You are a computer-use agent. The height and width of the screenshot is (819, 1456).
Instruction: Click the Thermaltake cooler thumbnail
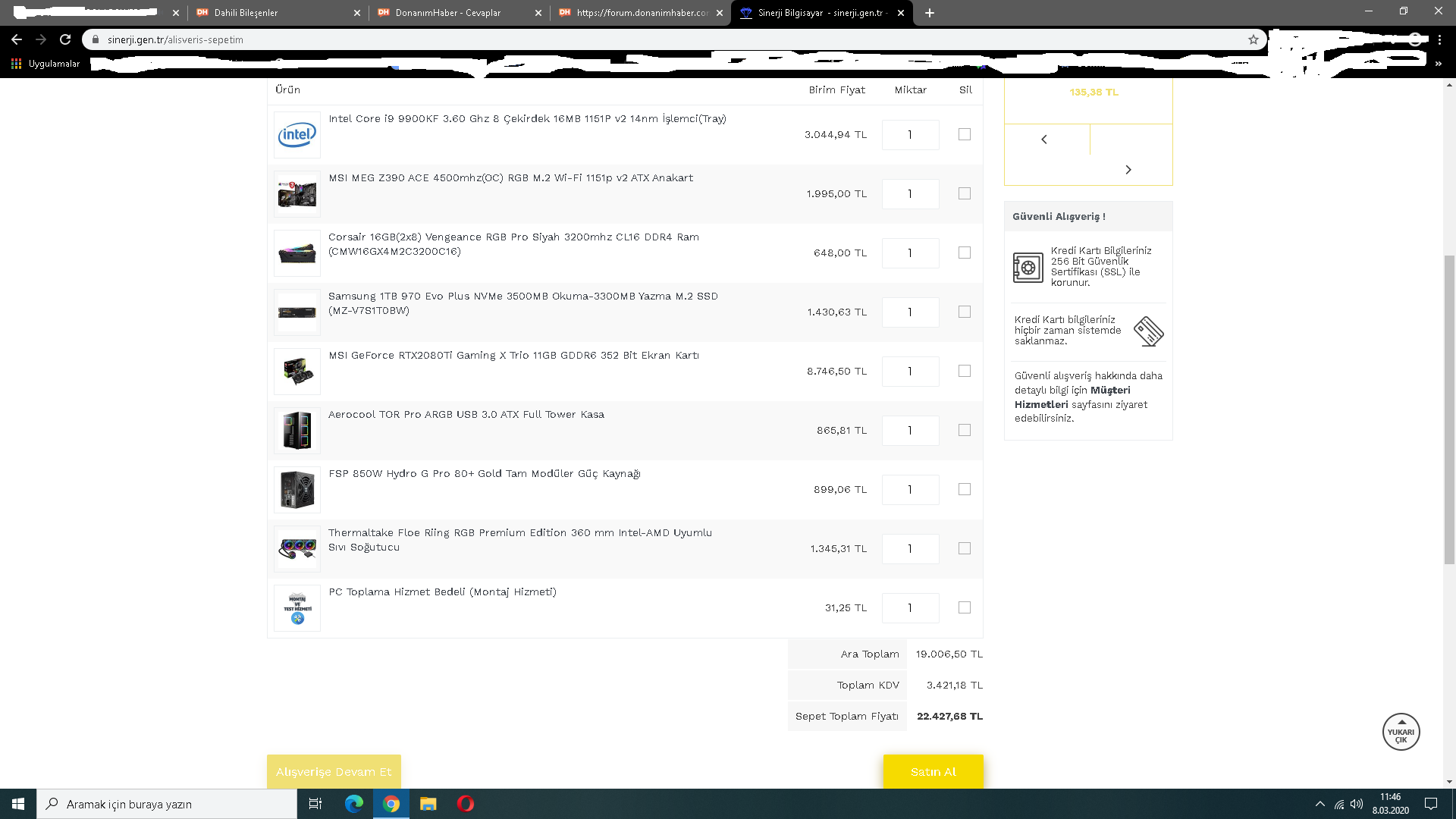[x=297, y=549]
